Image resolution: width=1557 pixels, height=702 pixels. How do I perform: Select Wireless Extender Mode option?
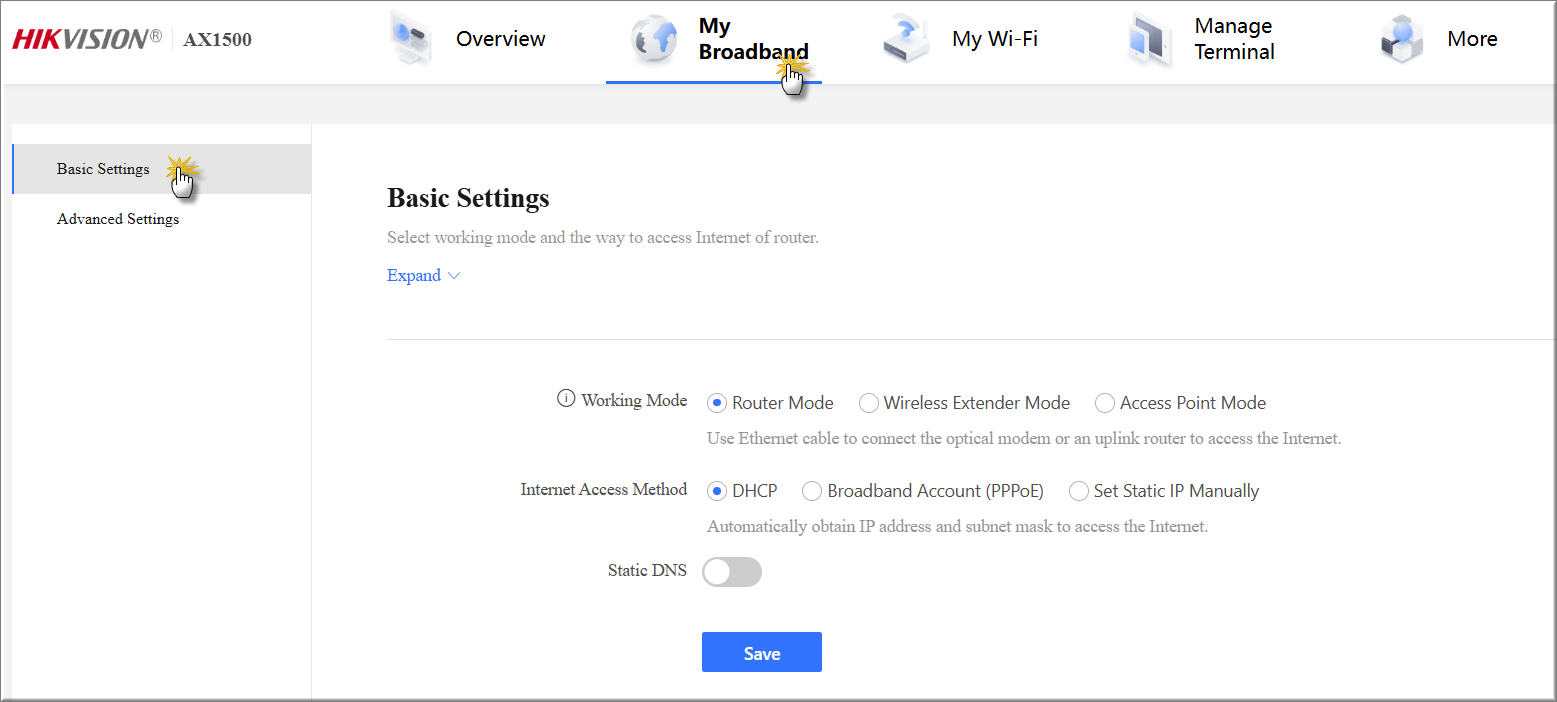click(868, 403)
